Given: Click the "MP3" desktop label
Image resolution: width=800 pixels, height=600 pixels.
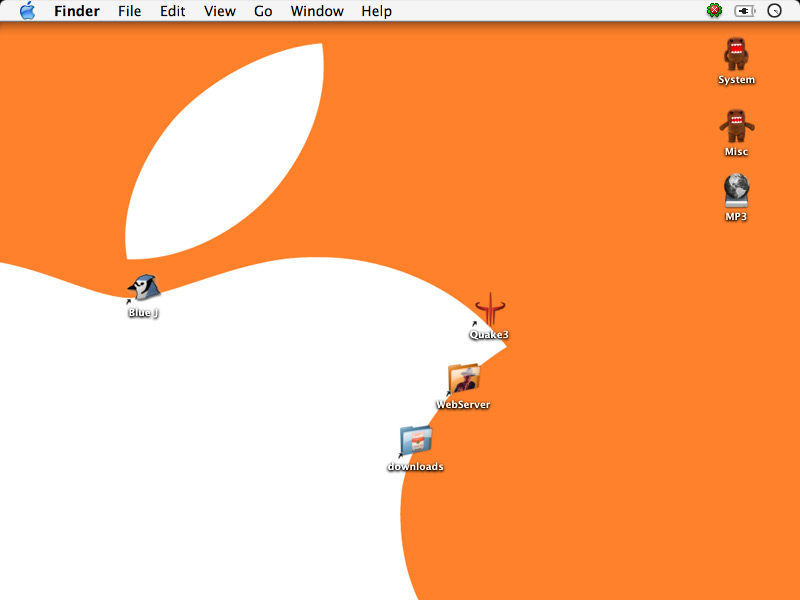Looking at the screenshot, I should pos(736,216).
